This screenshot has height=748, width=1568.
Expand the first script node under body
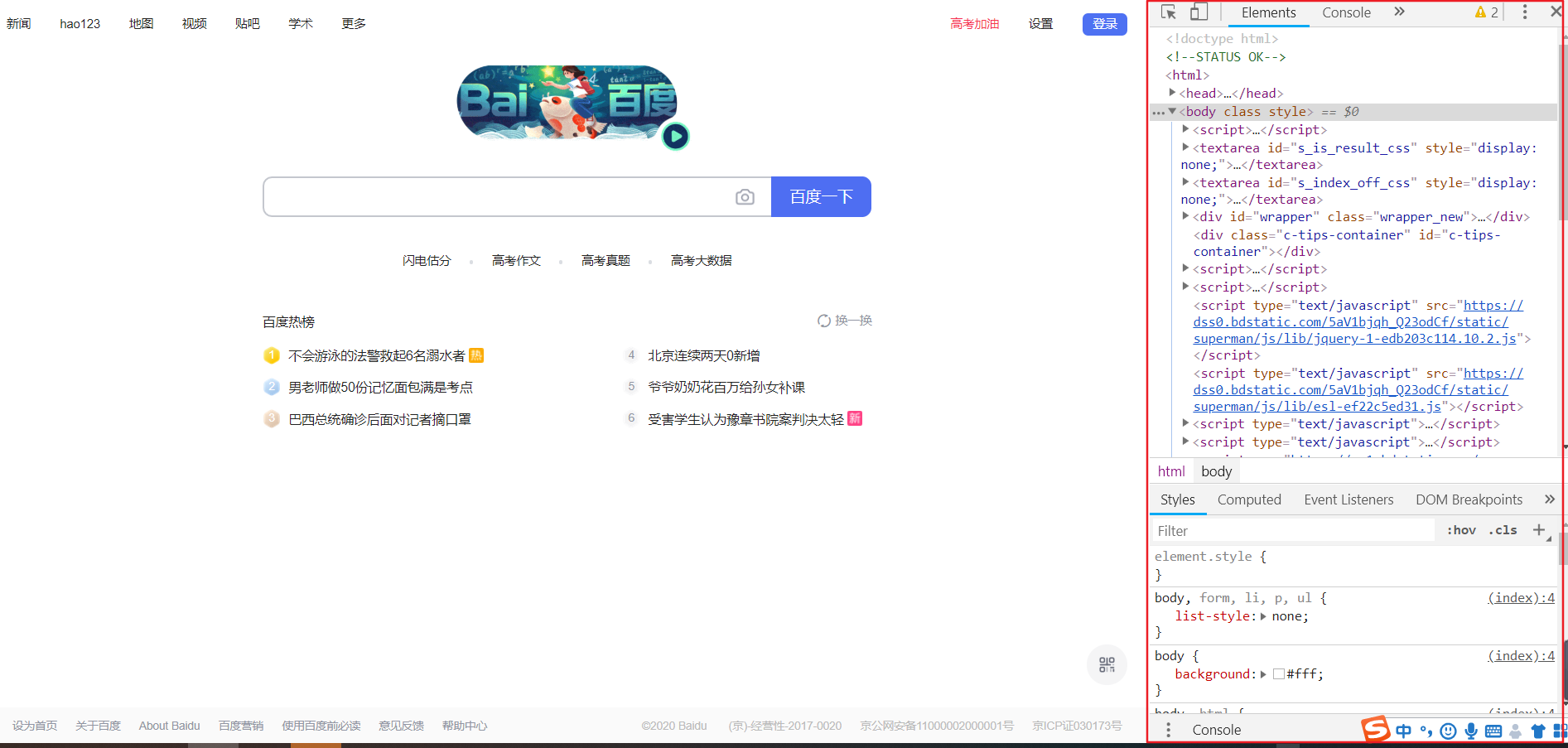[x=1185, y=129]
